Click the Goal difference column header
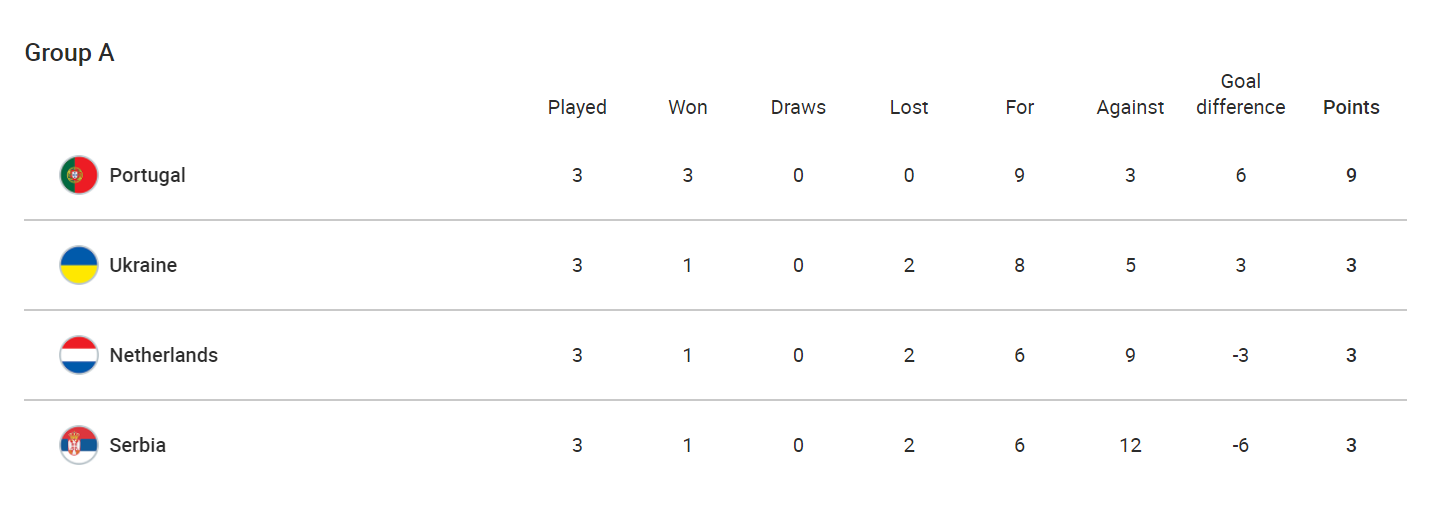This screenshot has width=1434, height=514. 1240,94
